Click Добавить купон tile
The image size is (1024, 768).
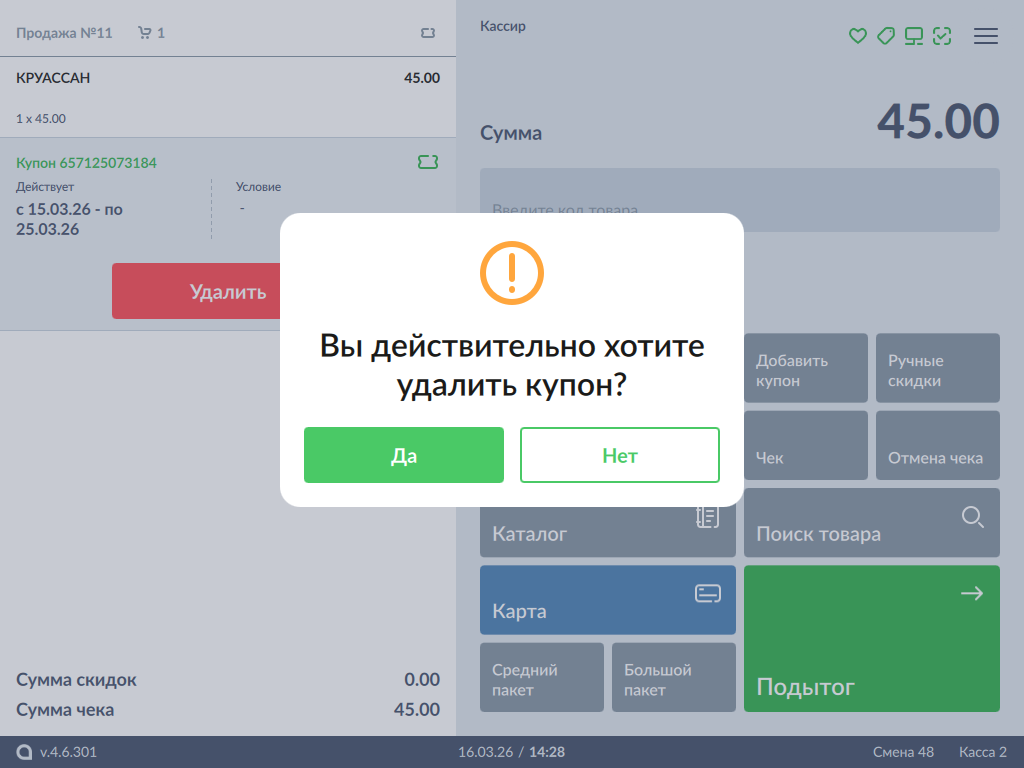point(805,370)
